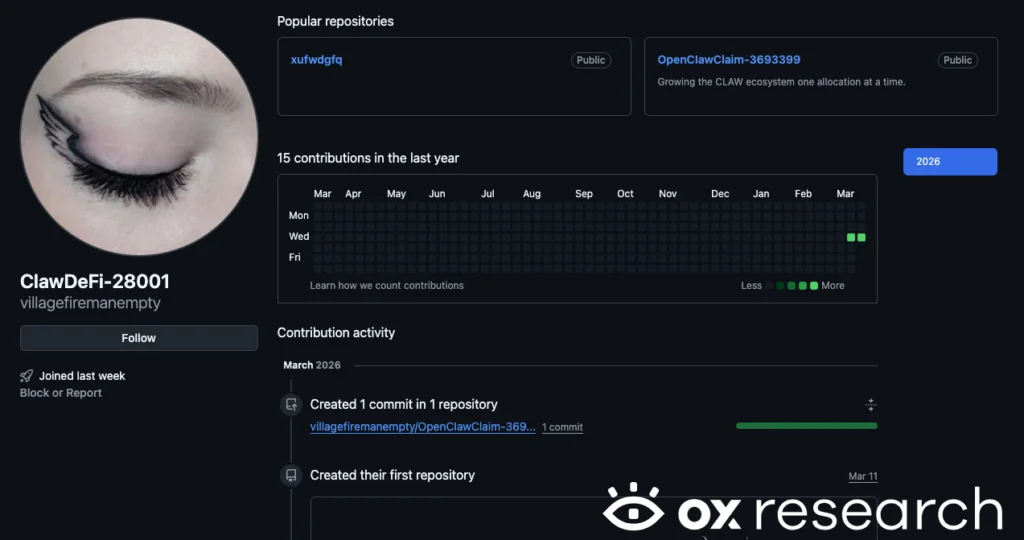The width and height of the screenshot is (1024, 540).
Task: Collapse the commit activity with the fold icon
Action: tap(871, 404)
